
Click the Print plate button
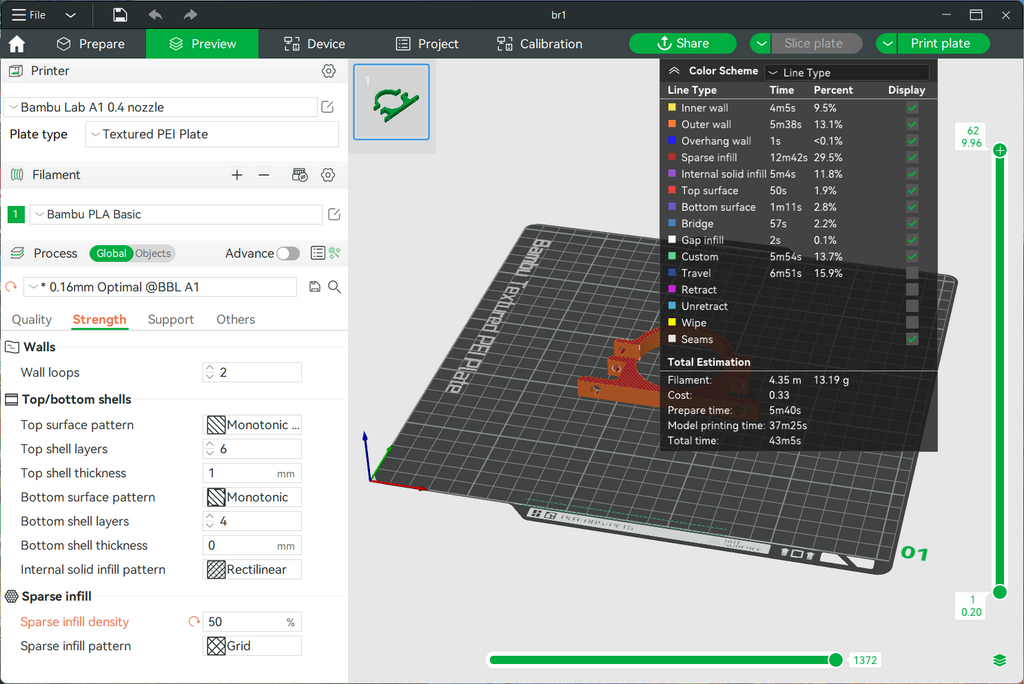[940, 44]
